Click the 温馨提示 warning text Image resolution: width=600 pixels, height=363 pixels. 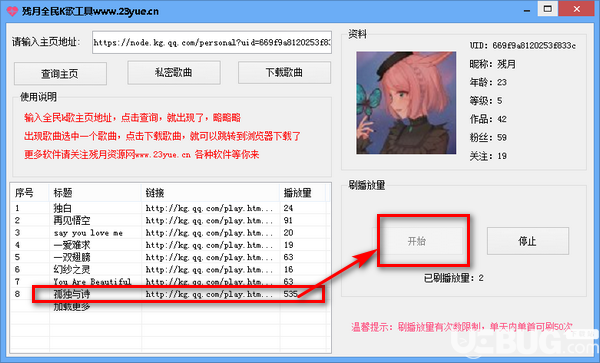462,327
